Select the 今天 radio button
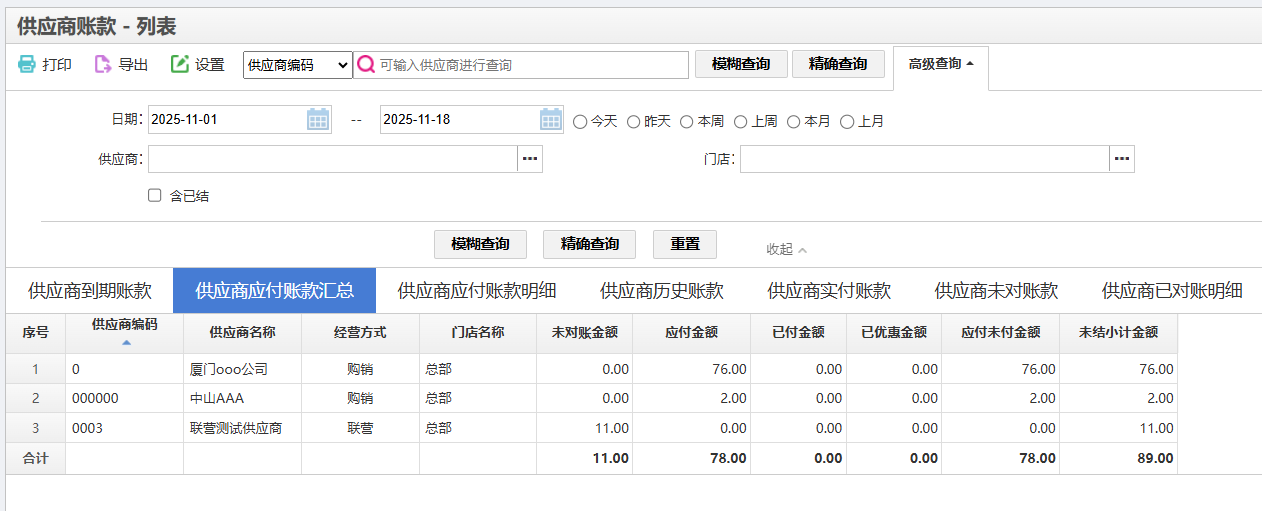Screen dimensions: 1262x511 click(x=580, y=121)
